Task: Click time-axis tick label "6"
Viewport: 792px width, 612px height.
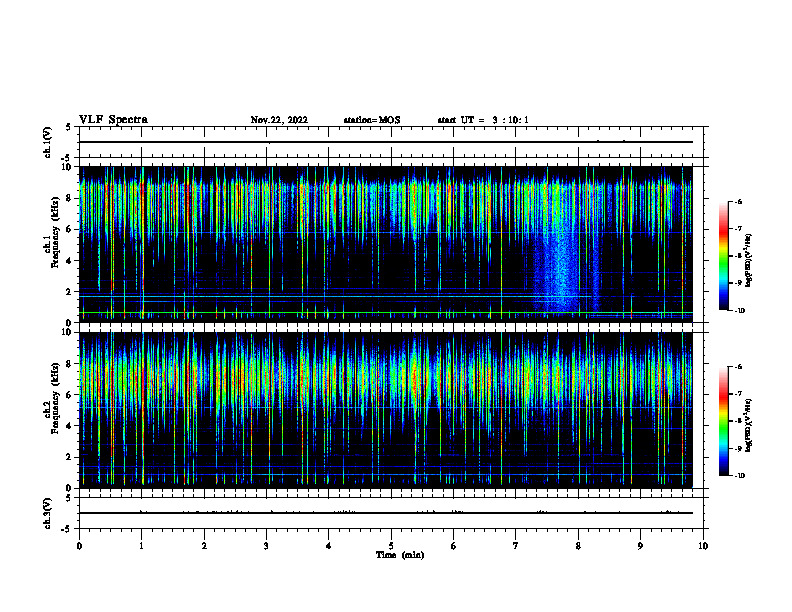Action: [453, 546]
